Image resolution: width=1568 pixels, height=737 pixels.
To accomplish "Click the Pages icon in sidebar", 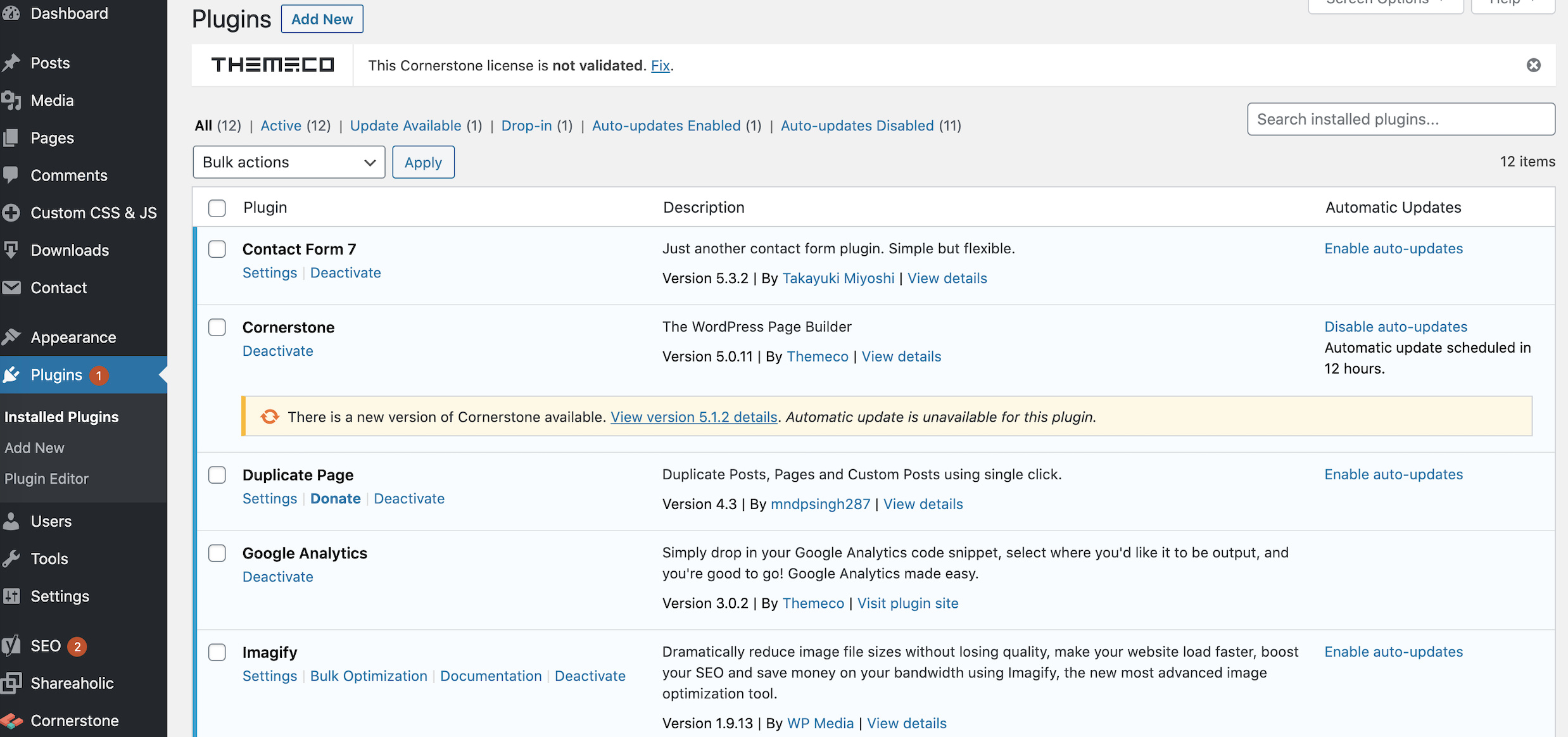I will tap(11, 137).
